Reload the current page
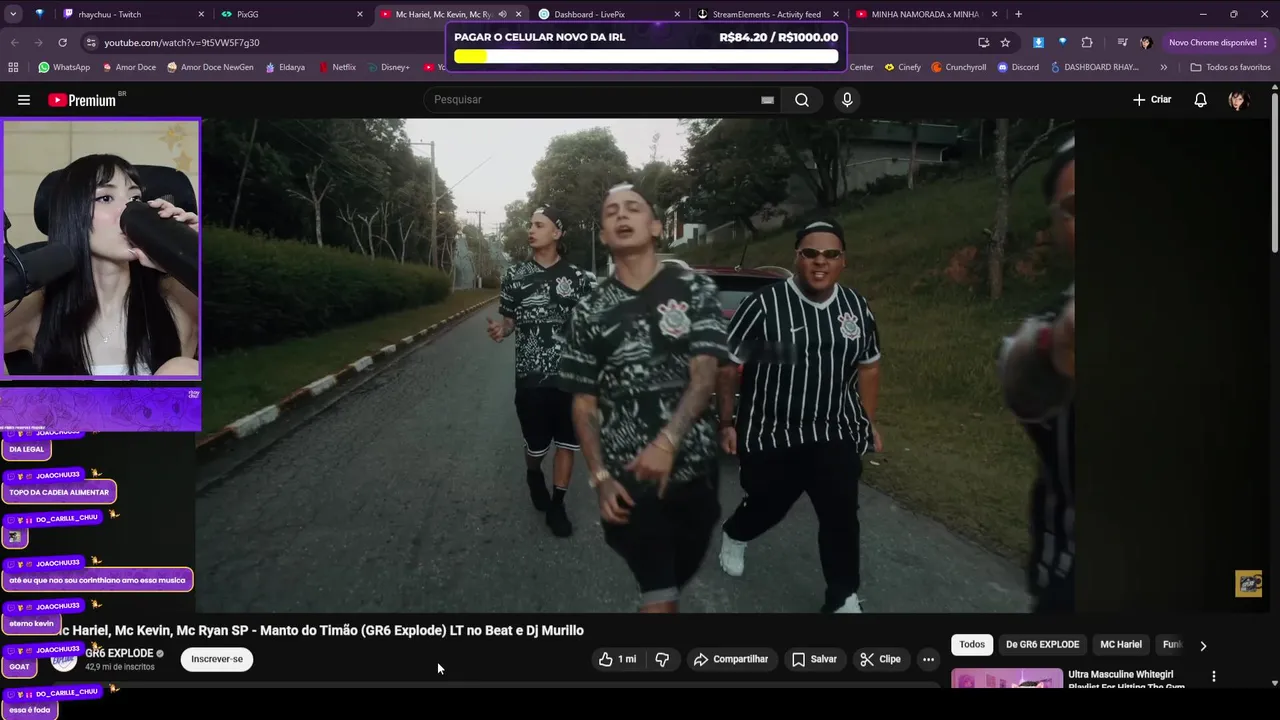The image size is (1280, 720). coord(62,42)
